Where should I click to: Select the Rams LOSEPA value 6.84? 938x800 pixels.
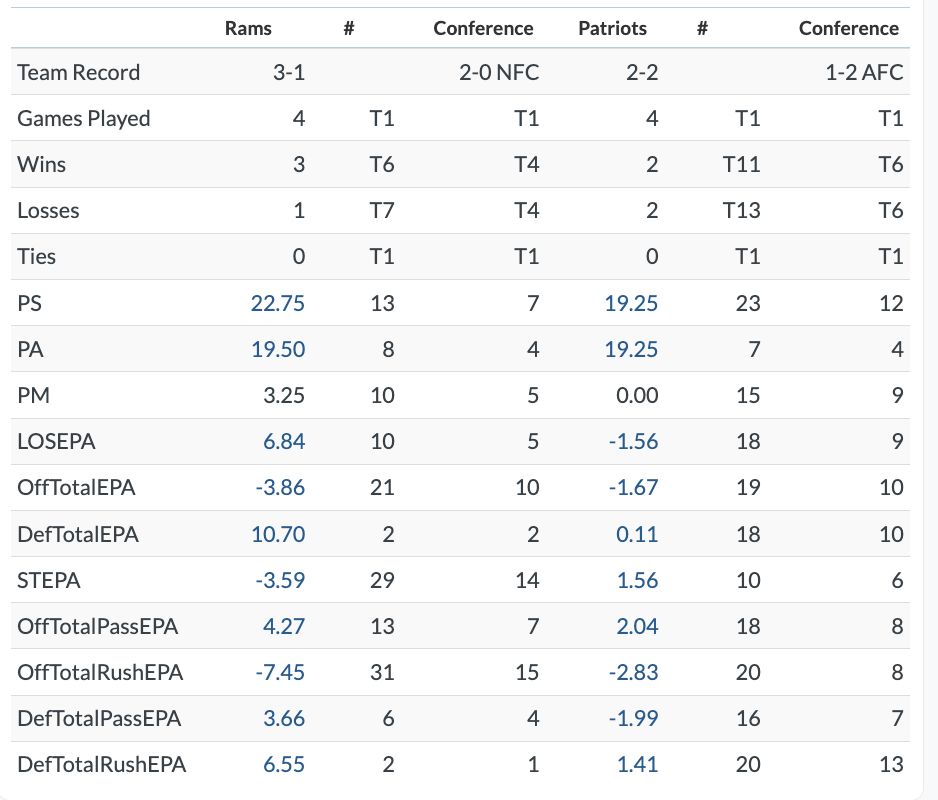tap(284, 441)
